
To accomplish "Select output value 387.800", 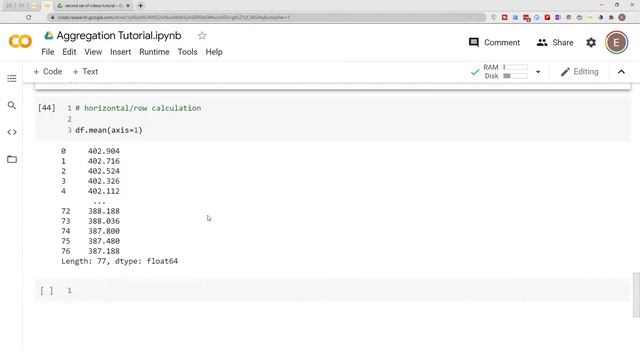I will (x=104, y=231).
